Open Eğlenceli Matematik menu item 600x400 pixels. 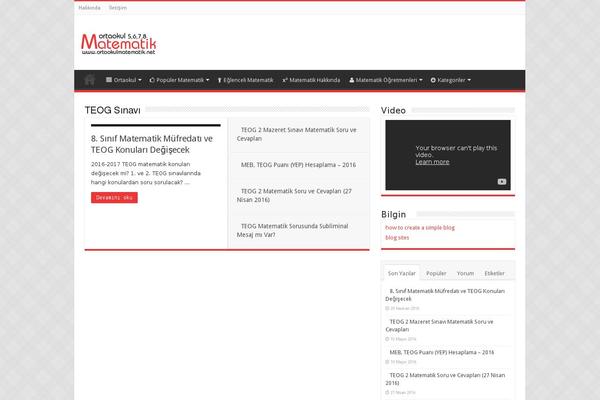coord(245,80)
